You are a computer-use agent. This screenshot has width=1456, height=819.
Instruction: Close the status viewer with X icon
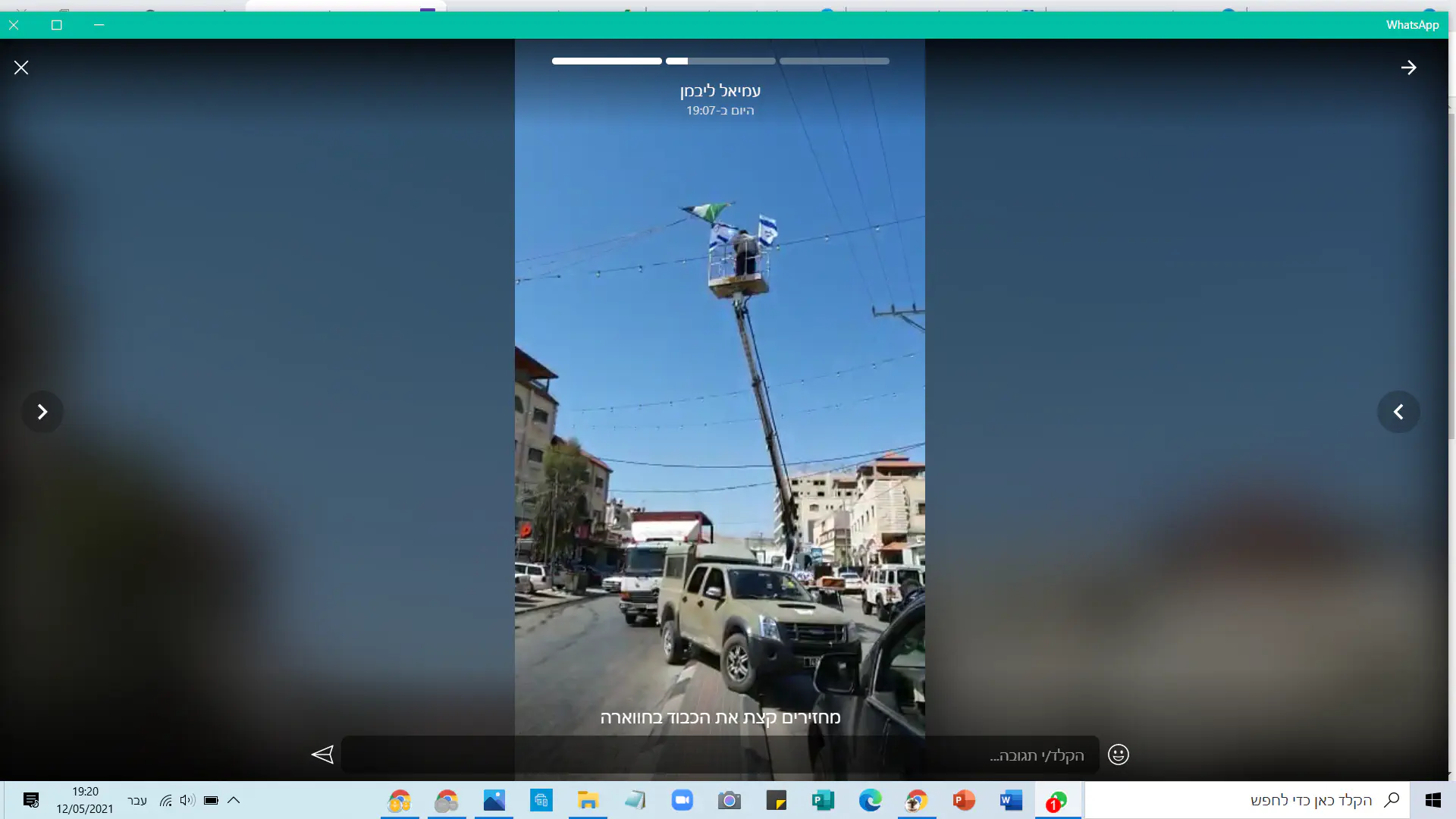click(x=21, y=68)
